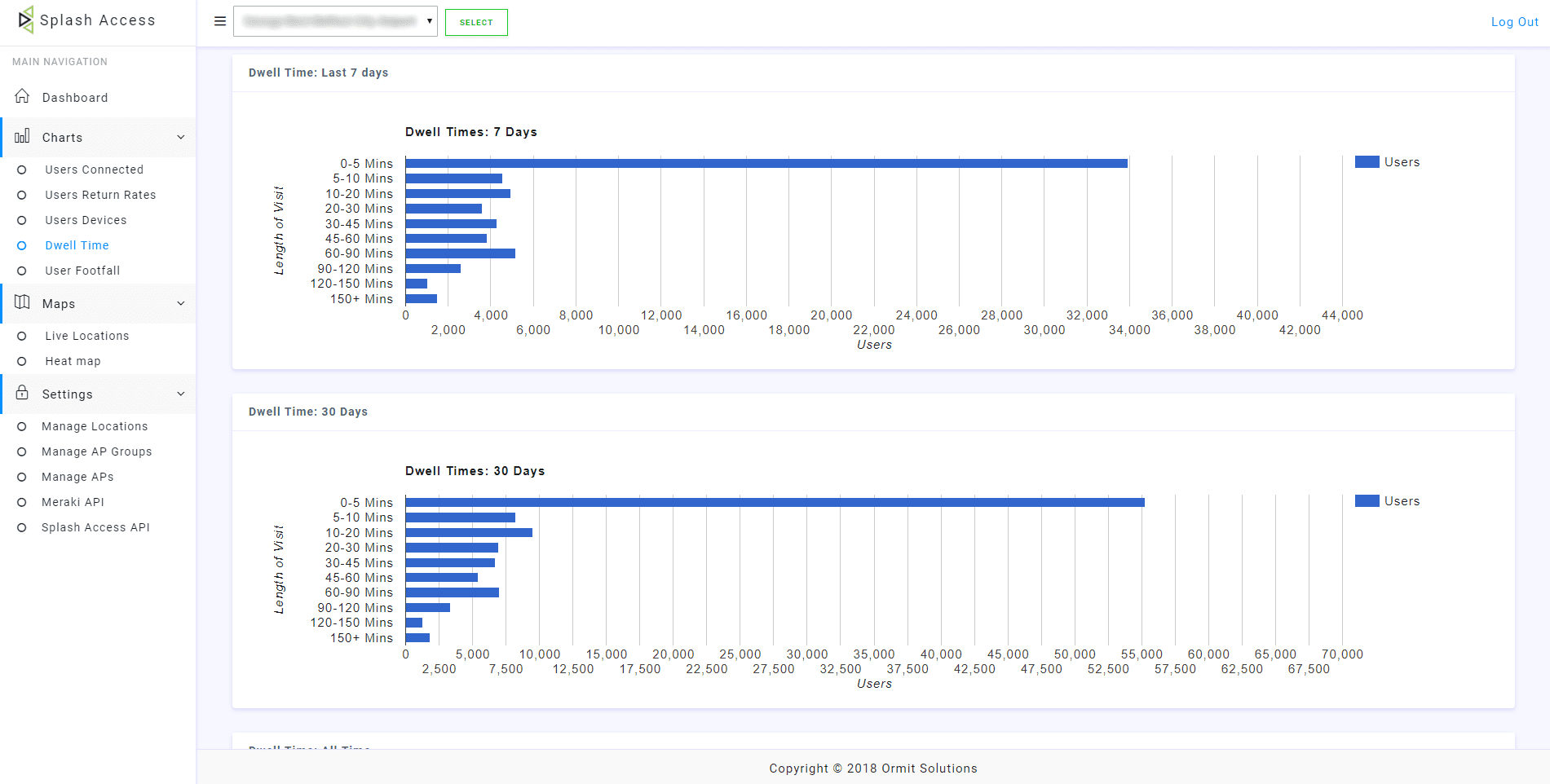The height and width of the screenshot is (784, 1550).
Task: Open the sidebar hamburger menu icon
Action: [x=219, y=21]
